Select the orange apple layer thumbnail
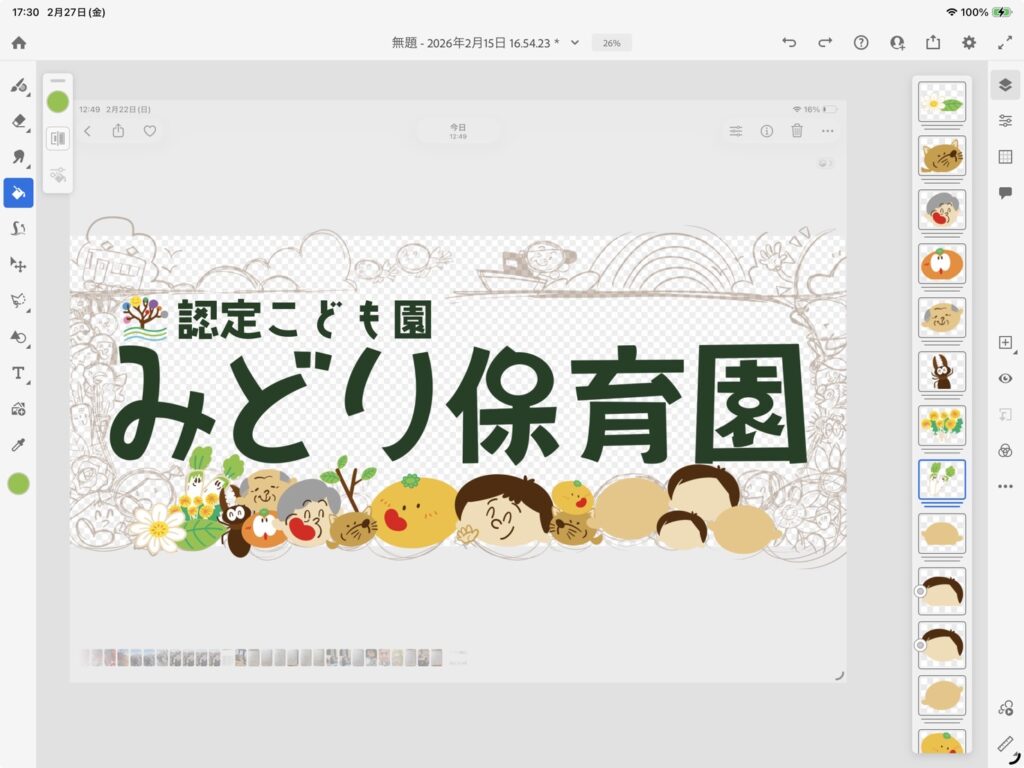1024x768 pixels. click(x=941, y=263)
